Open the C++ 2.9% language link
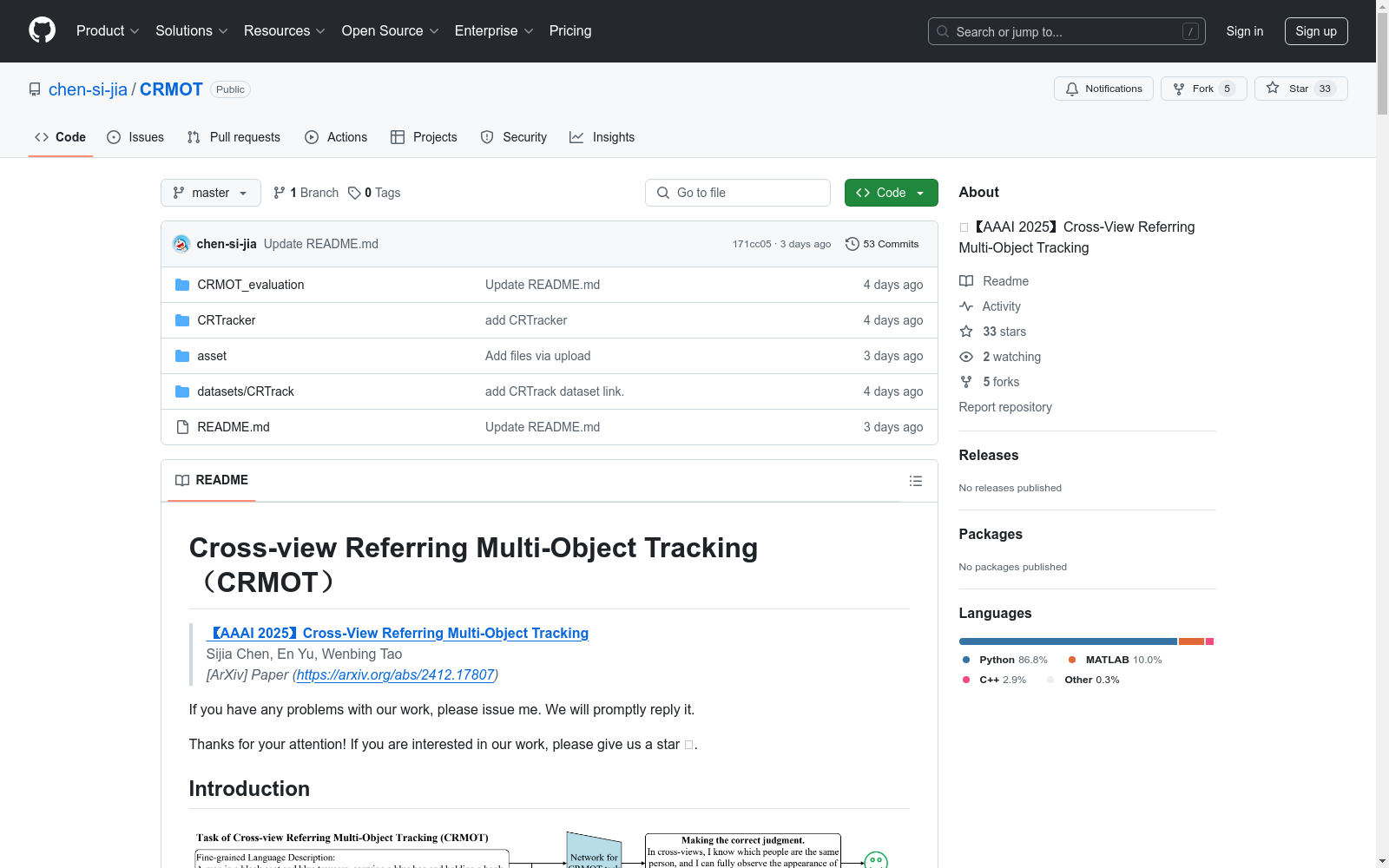1389x868 pixels. pyautogui.click(x=995, y=680)
